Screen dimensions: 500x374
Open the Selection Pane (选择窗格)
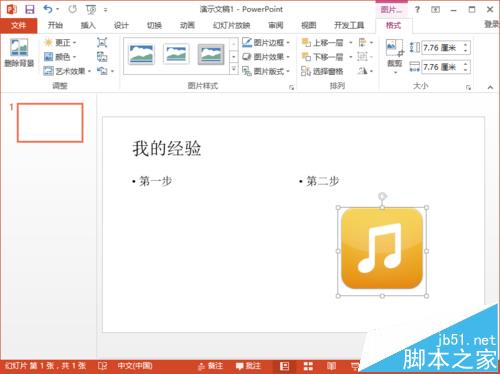(x=322, y=71)
